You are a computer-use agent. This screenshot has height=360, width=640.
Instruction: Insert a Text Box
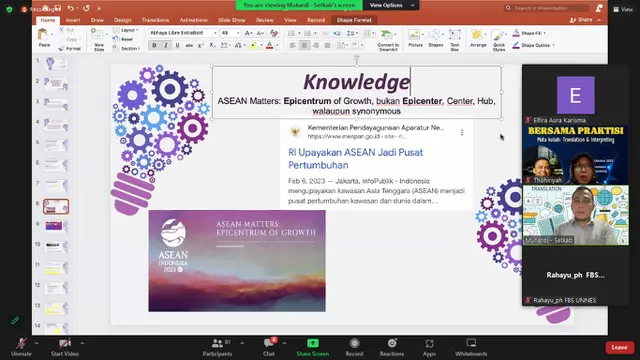(455, 35)
